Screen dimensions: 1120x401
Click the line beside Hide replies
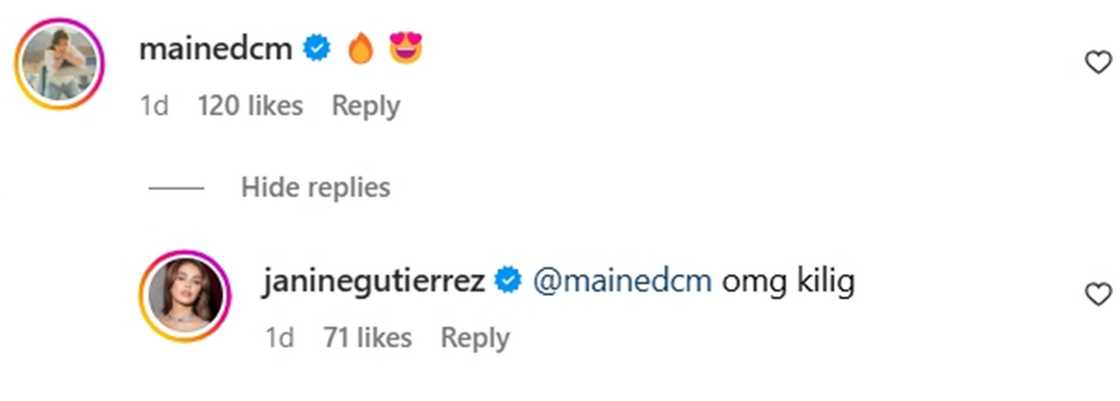(176, 188)
